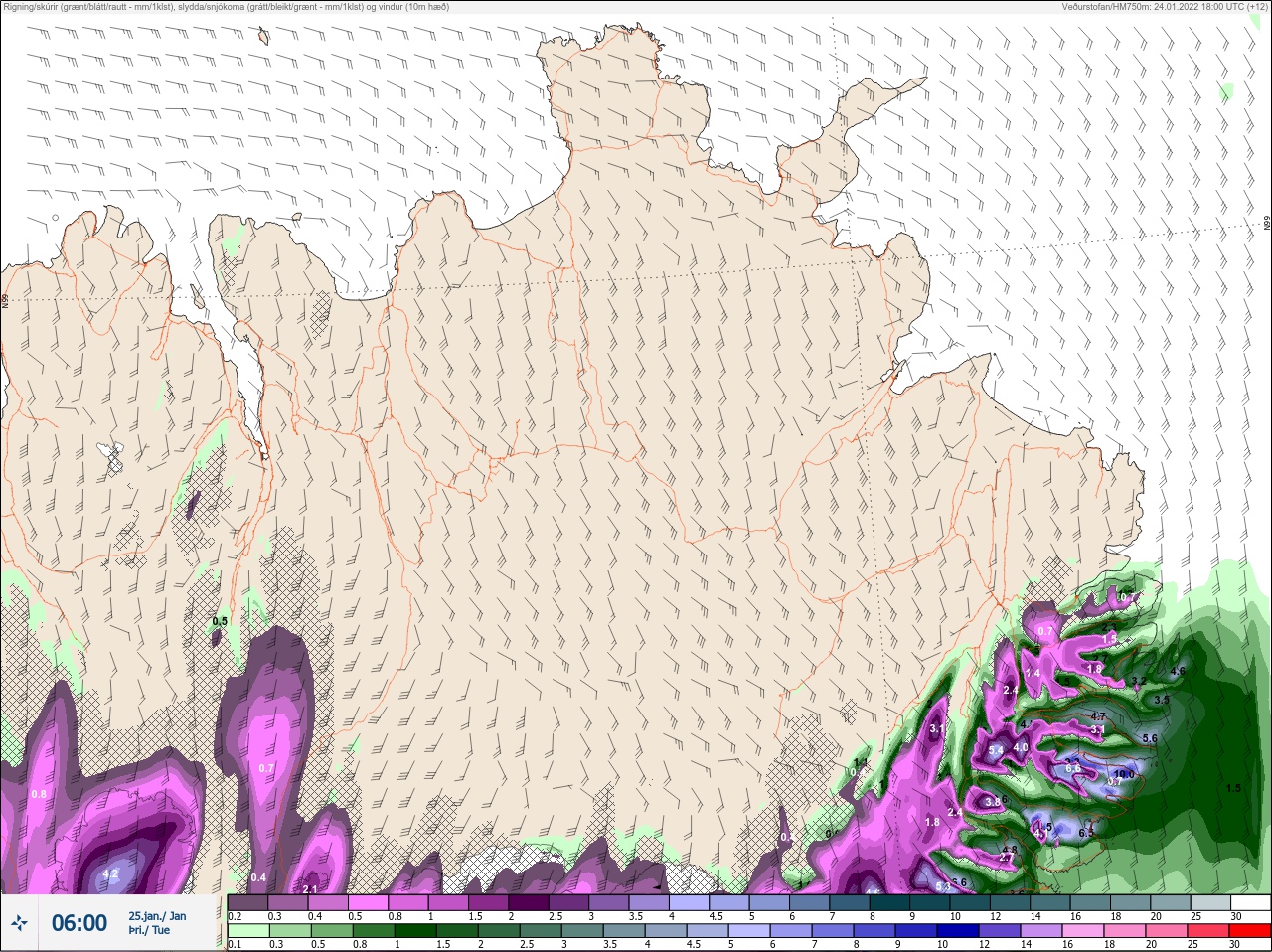This screenshot has width=1272, height=952.
Task: Click the 10.0 precipitation value in the southeast
Action: pos(1123,774)
